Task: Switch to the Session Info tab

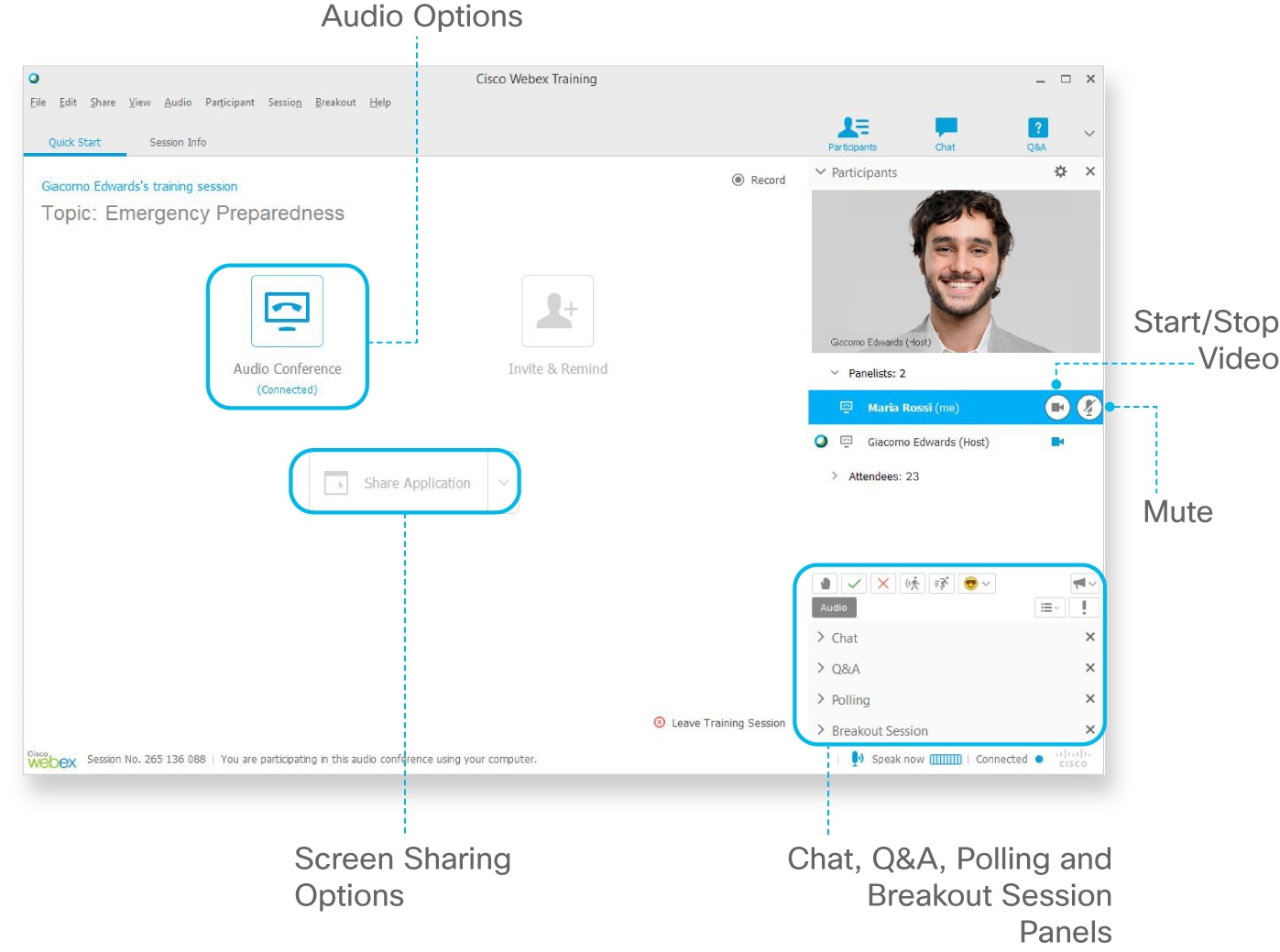Action: 178,143
